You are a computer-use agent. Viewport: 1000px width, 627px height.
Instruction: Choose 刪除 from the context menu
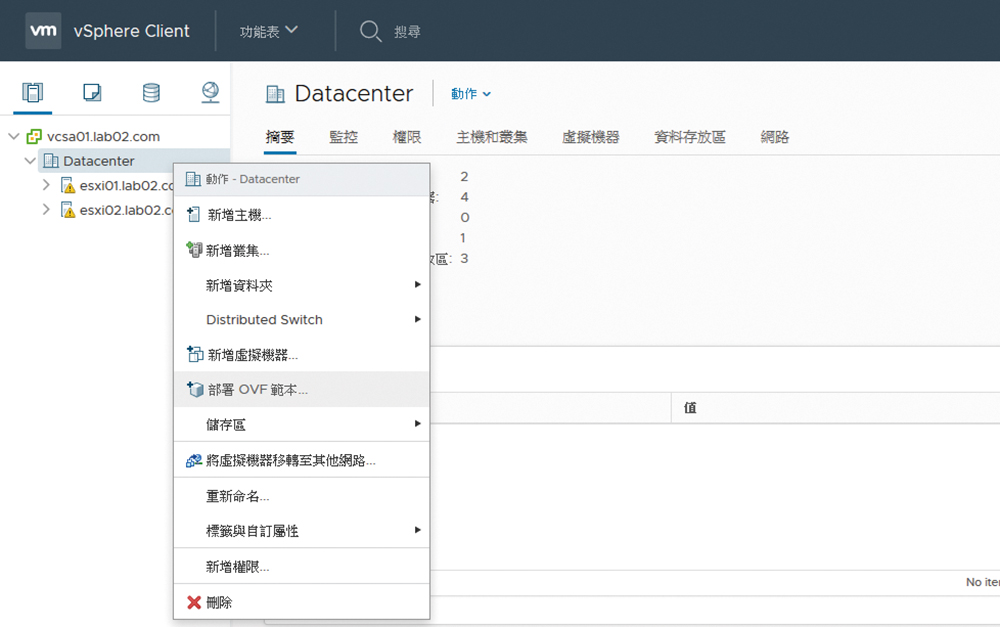coord(301,602)
